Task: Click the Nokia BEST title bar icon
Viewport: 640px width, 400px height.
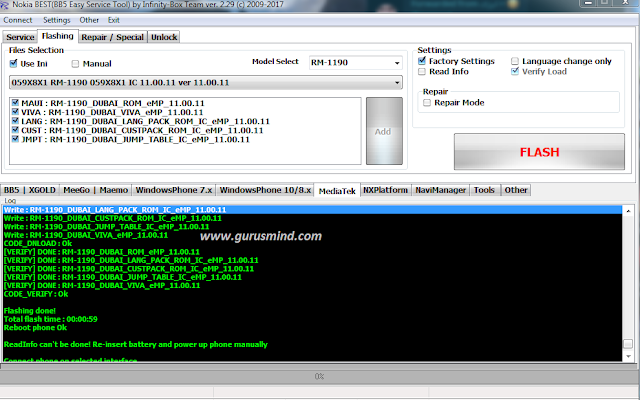Action: 4,5
